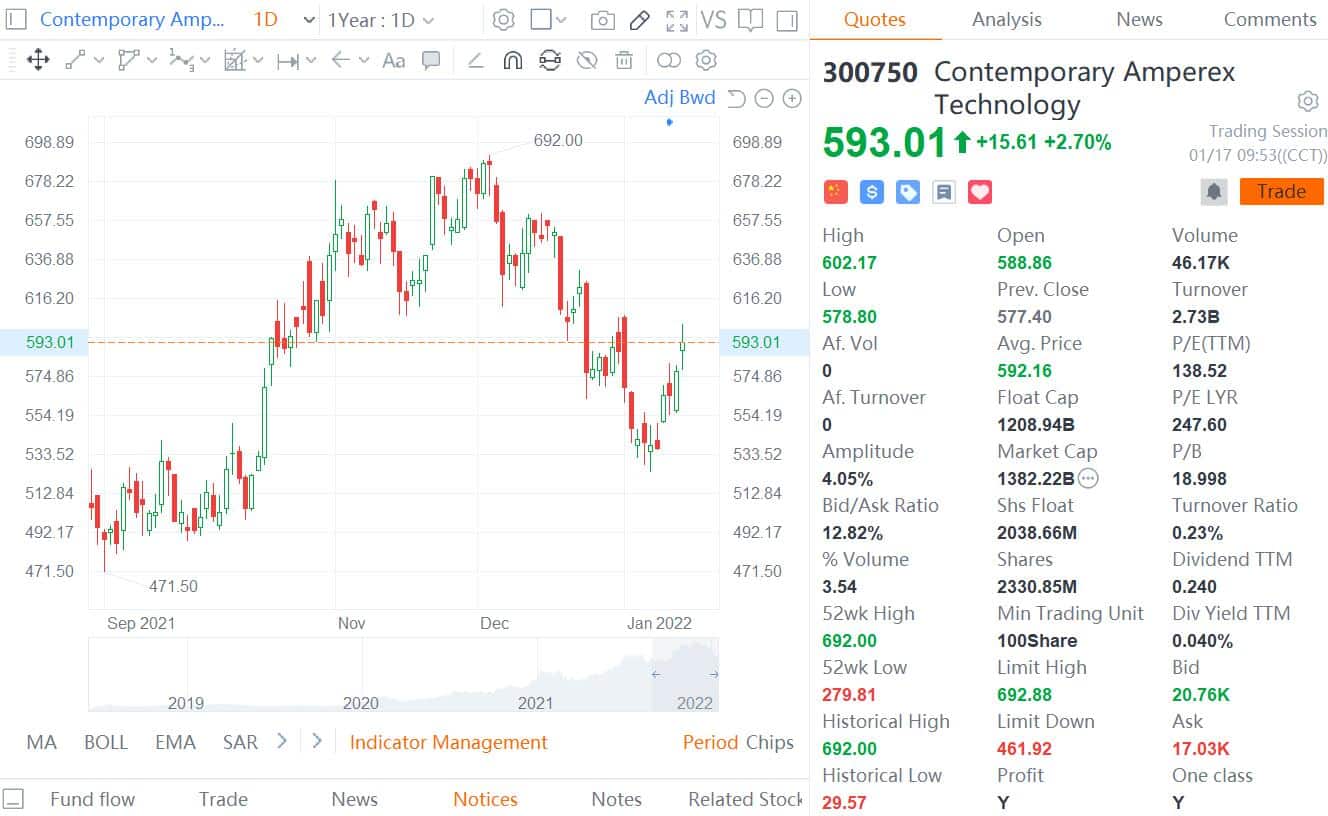1328x816 pixels.
Task: Click the magnet snap tool
Action: point(512,60)
